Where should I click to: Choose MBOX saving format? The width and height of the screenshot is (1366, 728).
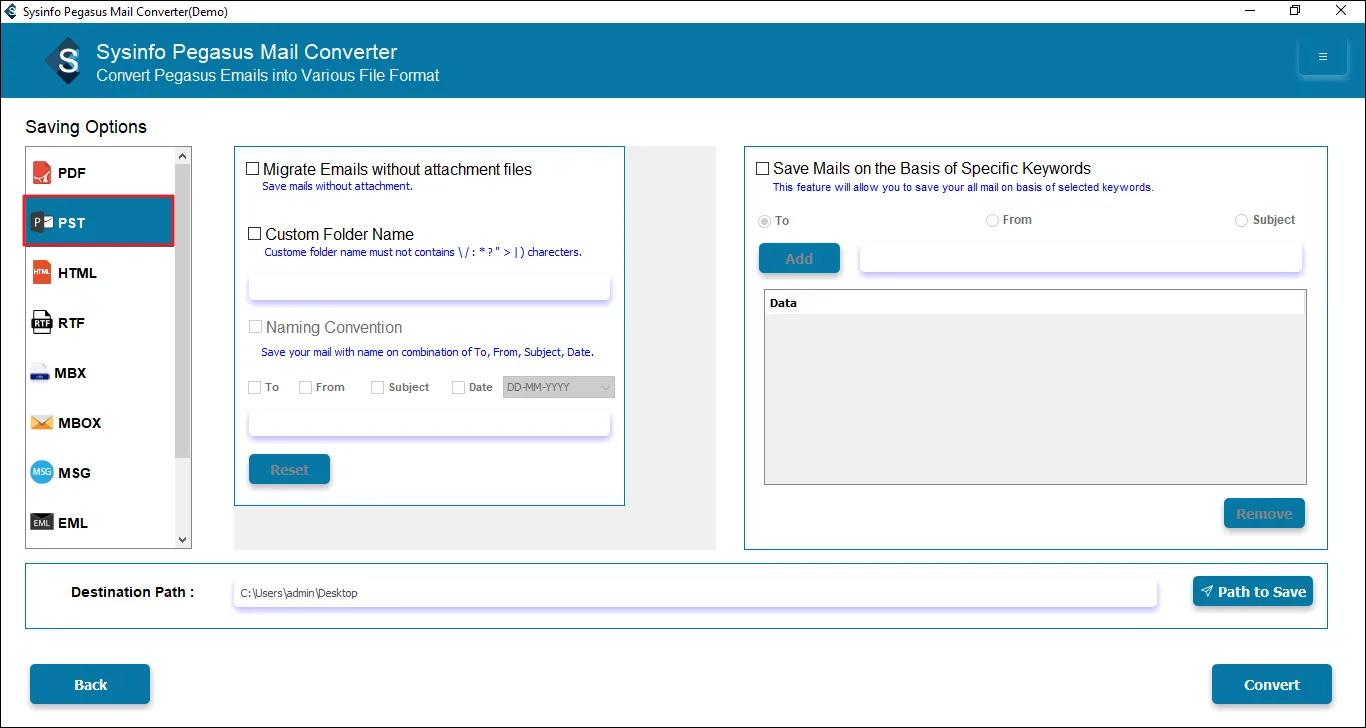100,423
